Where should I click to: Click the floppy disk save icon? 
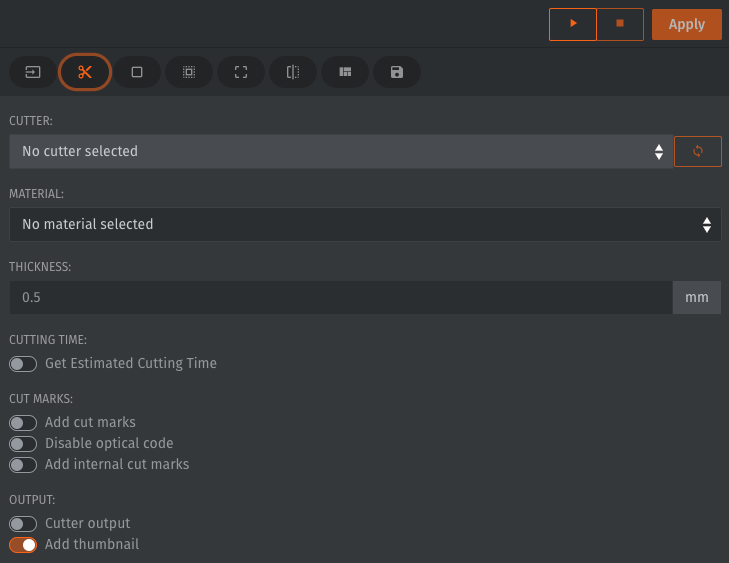pyautogui.click(x=397, y=72)
